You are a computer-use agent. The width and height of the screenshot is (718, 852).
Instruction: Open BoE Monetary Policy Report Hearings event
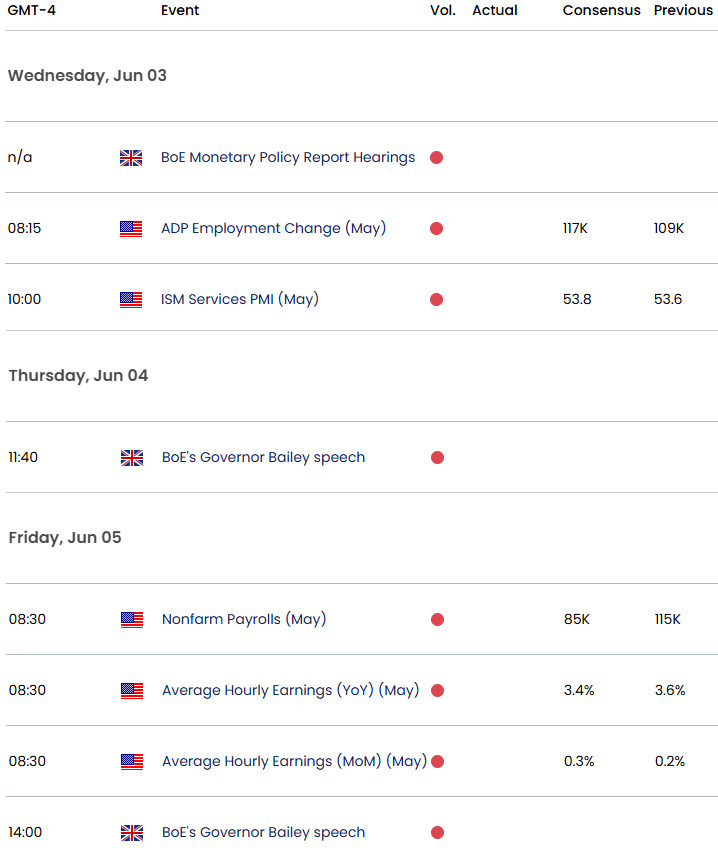[x=288, y=158]
